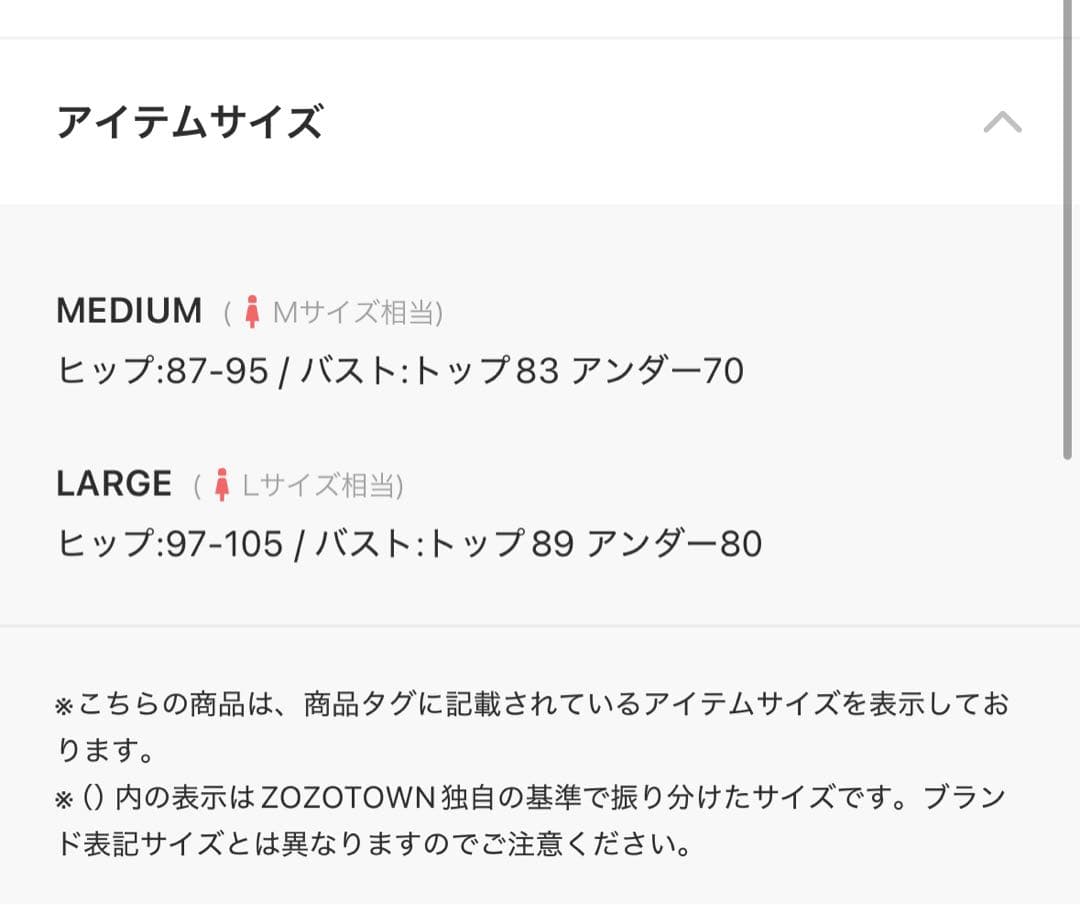The image size is (1080, 905).
Task: Click the female figure icon beside Mサイズ相当
Action: (x=251, y=313)
